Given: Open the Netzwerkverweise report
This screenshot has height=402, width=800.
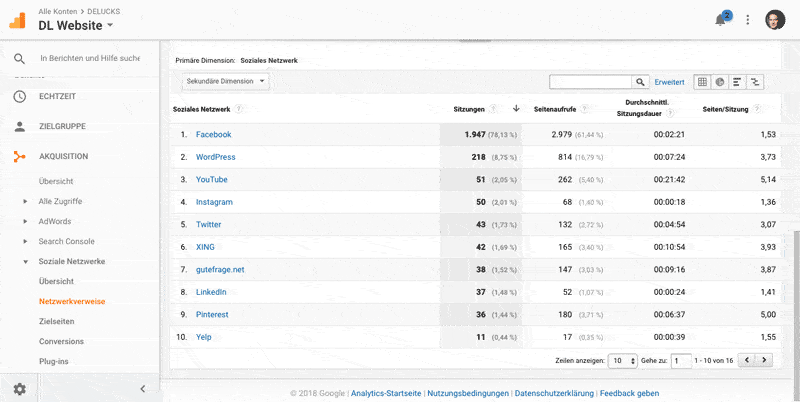Looking at the screenshot, I should [72, 302].
